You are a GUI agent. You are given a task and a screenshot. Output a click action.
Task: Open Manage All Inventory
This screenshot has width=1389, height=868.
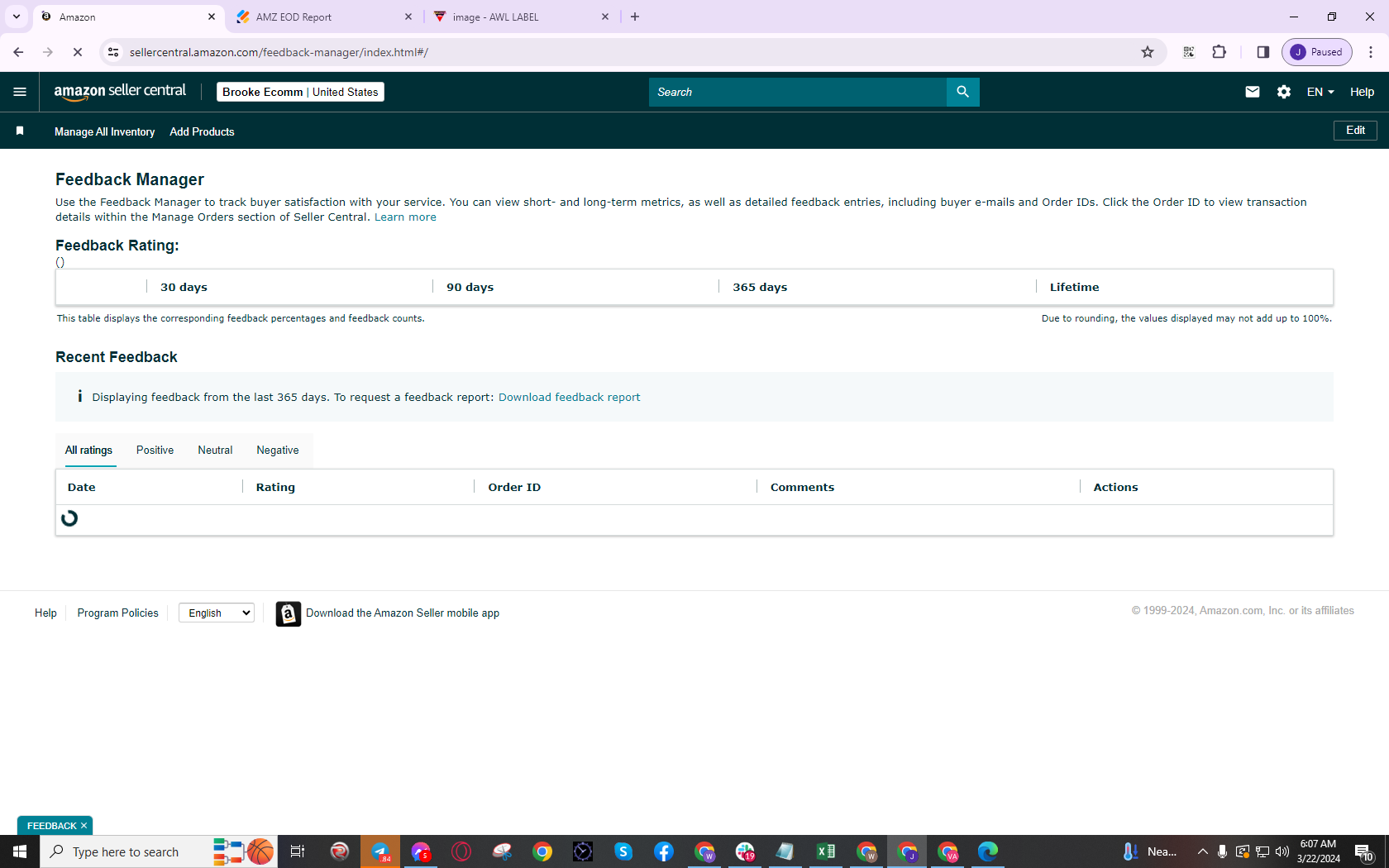point(104,131)
